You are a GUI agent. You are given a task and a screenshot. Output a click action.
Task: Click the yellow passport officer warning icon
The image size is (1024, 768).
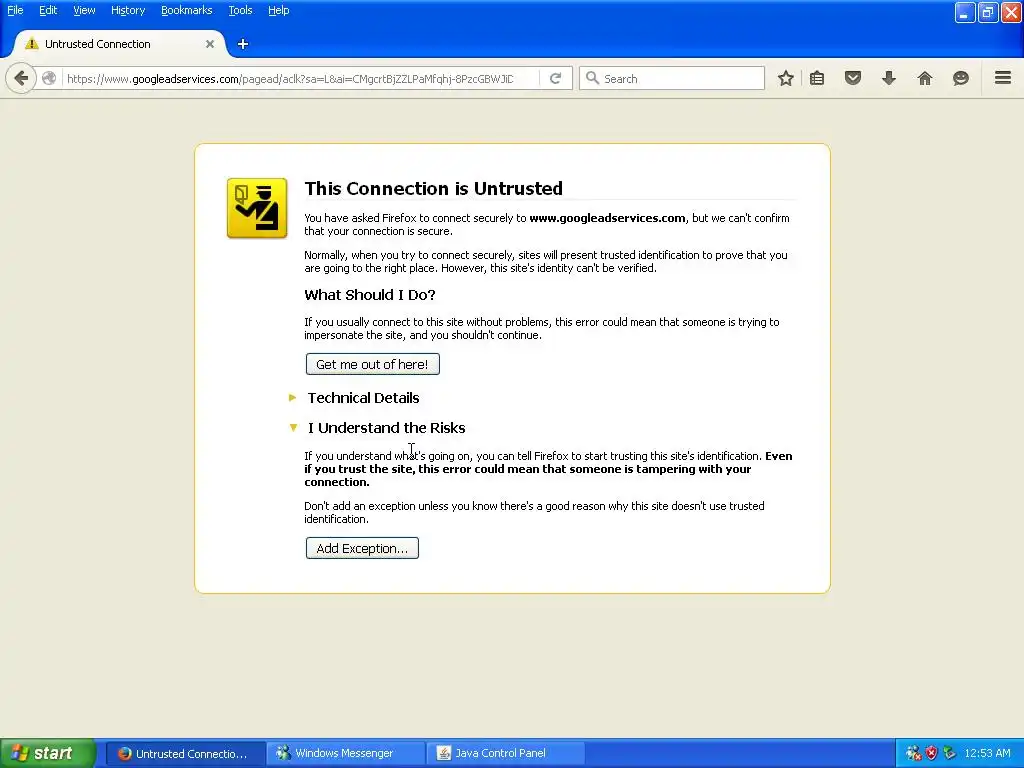(x=257, y=208)
